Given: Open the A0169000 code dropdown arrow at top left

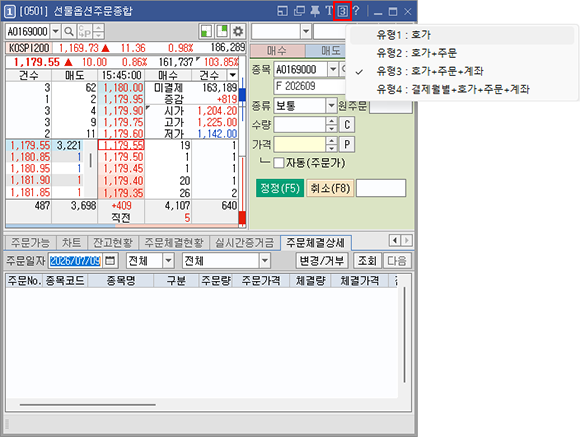Looking at the screenshot, I should pos(55,31).
